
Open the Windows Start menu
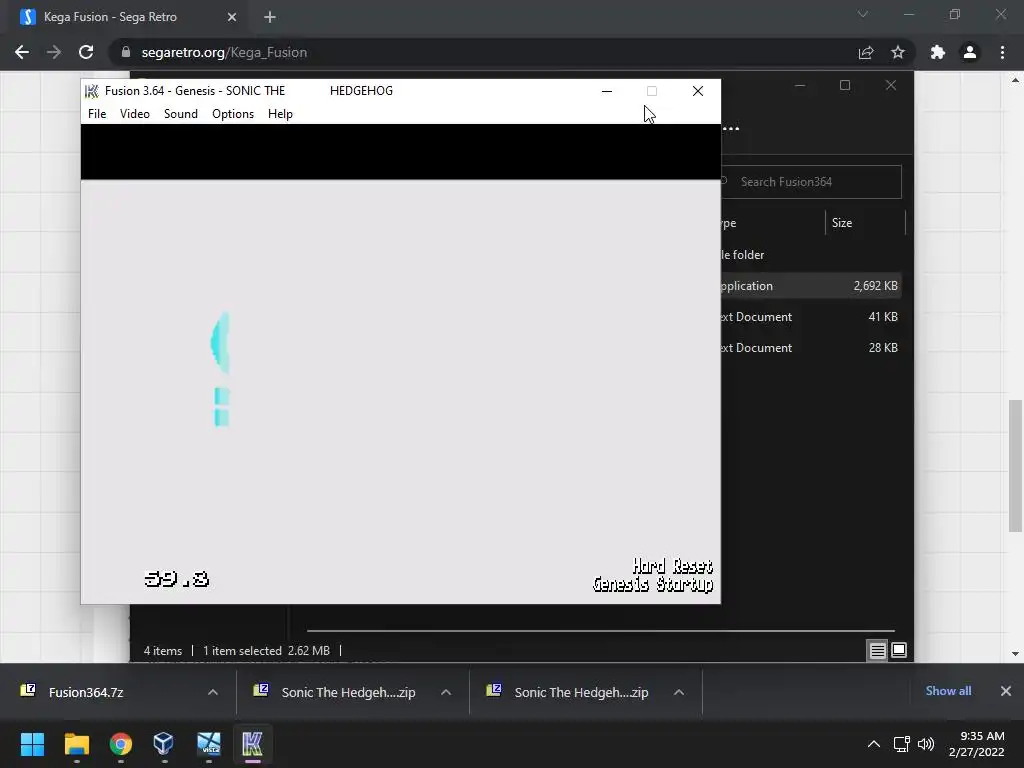32,744
